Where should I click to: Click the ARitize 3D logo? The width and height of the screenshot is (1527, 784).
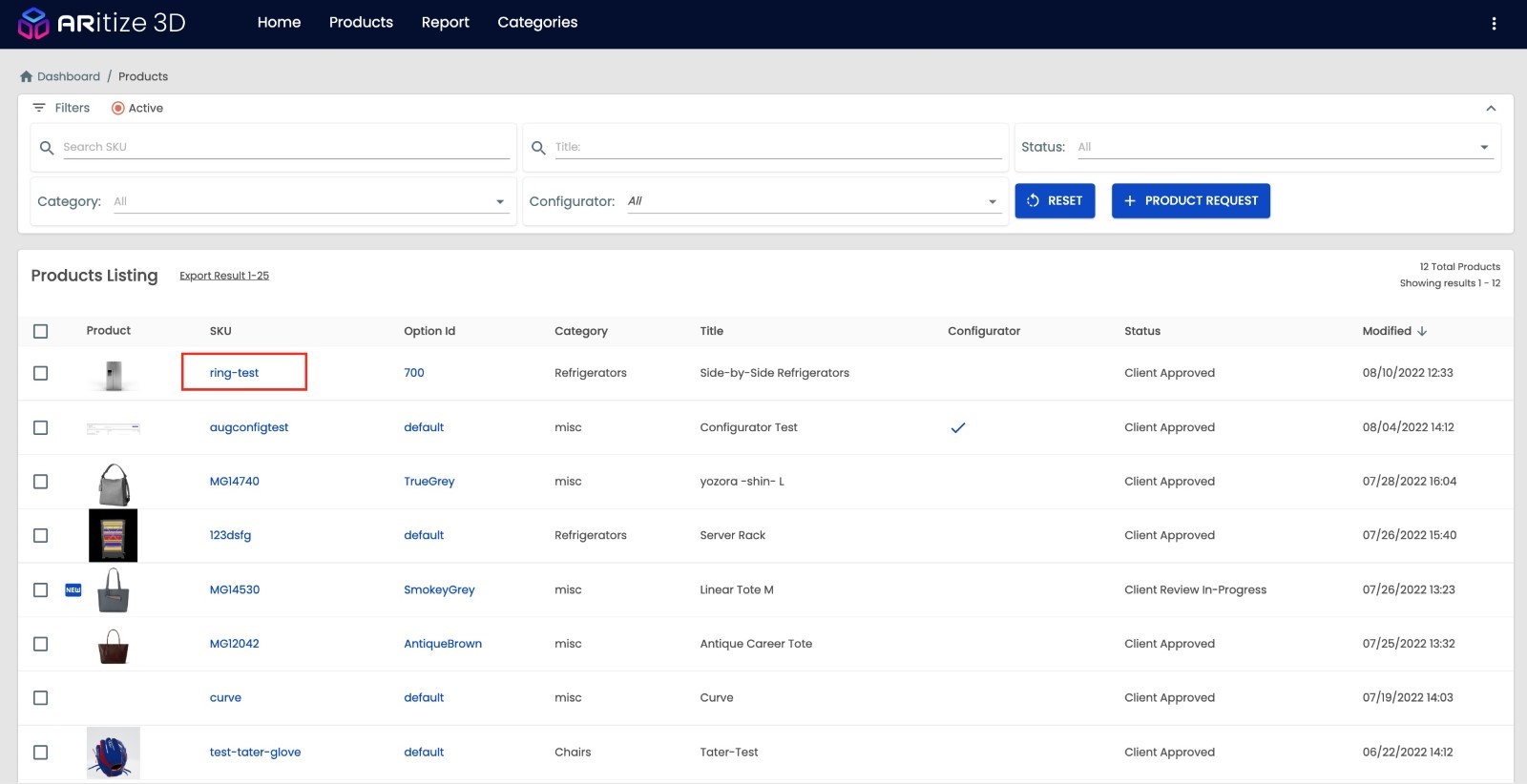(102, 23)
